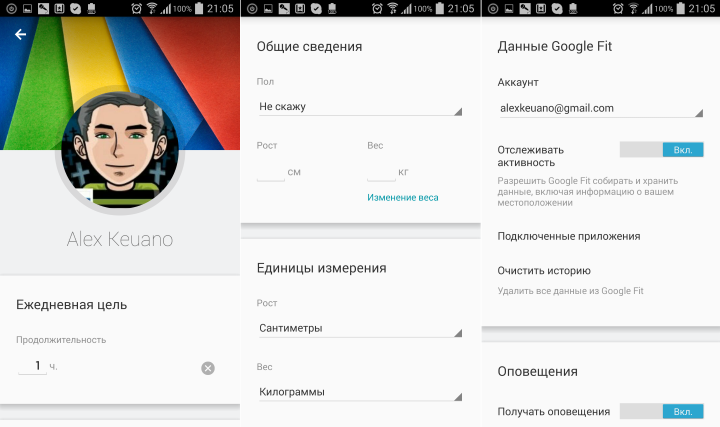Tap the Wi-Fi icon above Общие сведения screen
Screen dimensions: 720x427
coord(392,8)
